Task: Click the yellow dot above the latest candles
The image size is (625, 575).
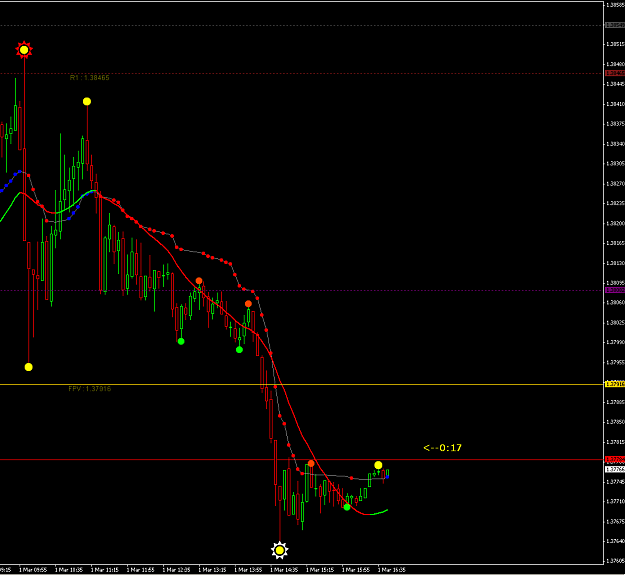Action: click(378, 465)
